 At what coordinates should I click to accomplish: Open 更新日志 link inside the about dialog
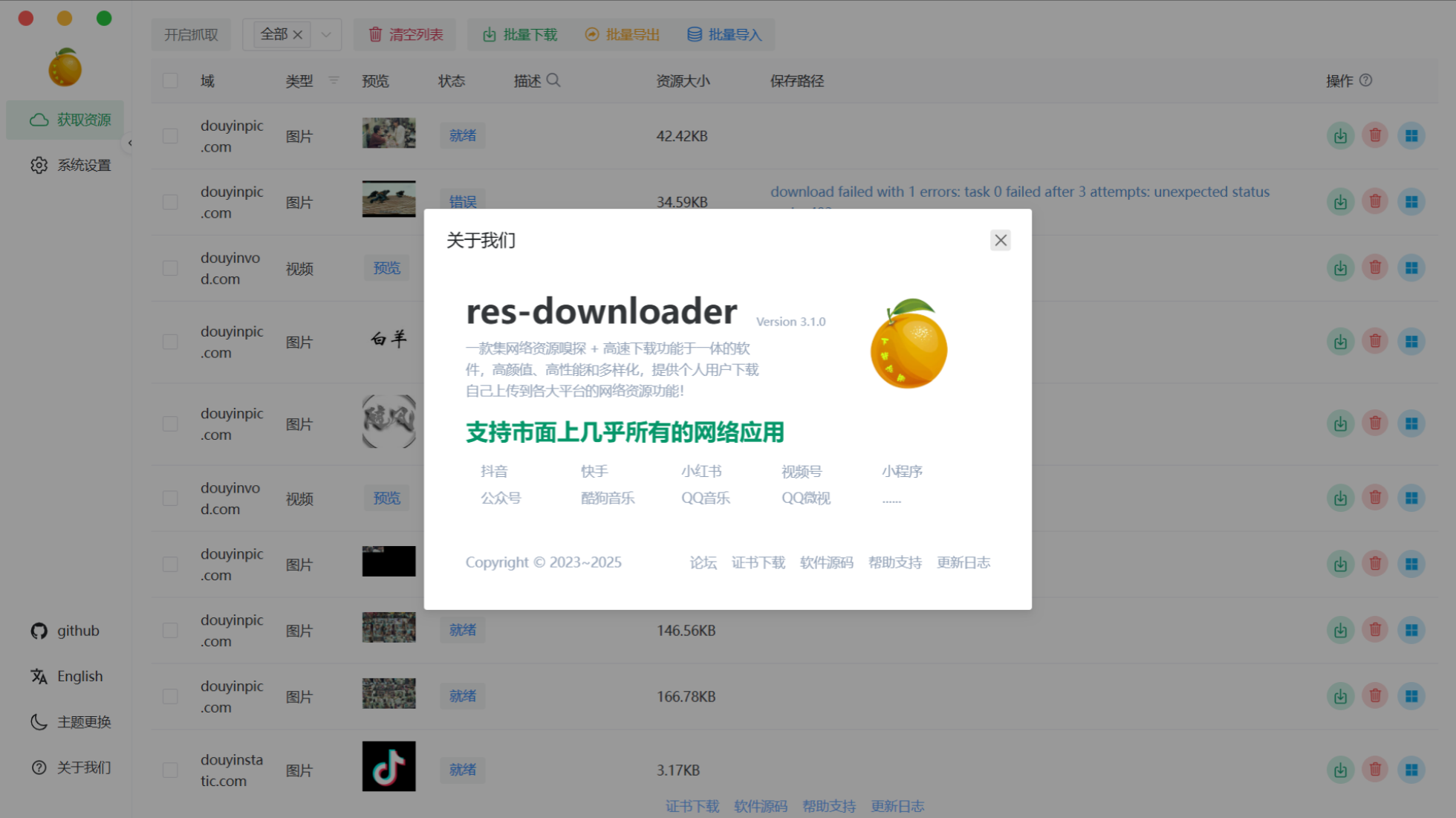tap(963, 562)
